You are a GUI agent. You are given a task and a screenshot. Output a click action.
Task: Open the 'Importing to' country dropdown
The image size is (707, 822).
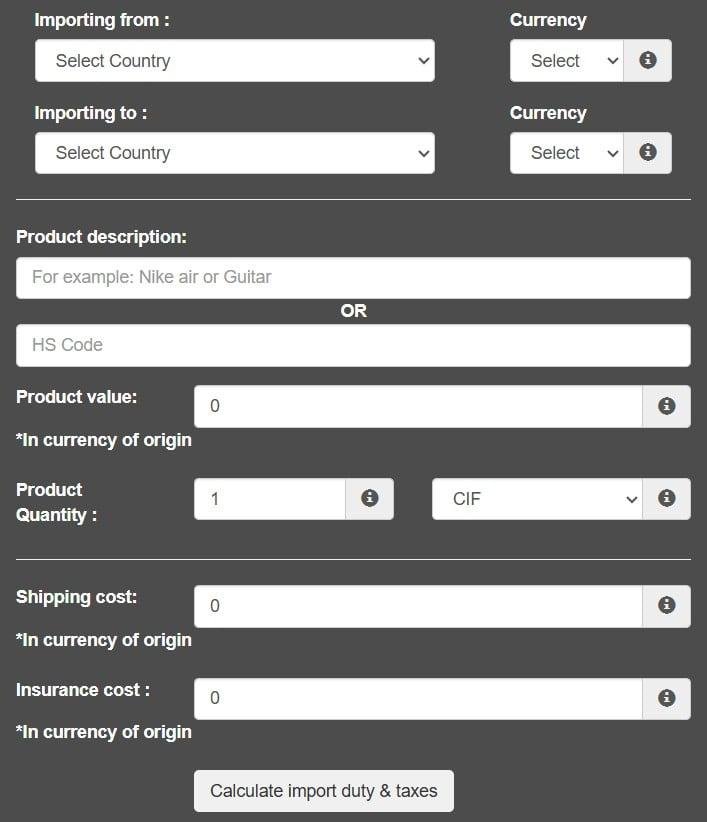tap(234, 152)
